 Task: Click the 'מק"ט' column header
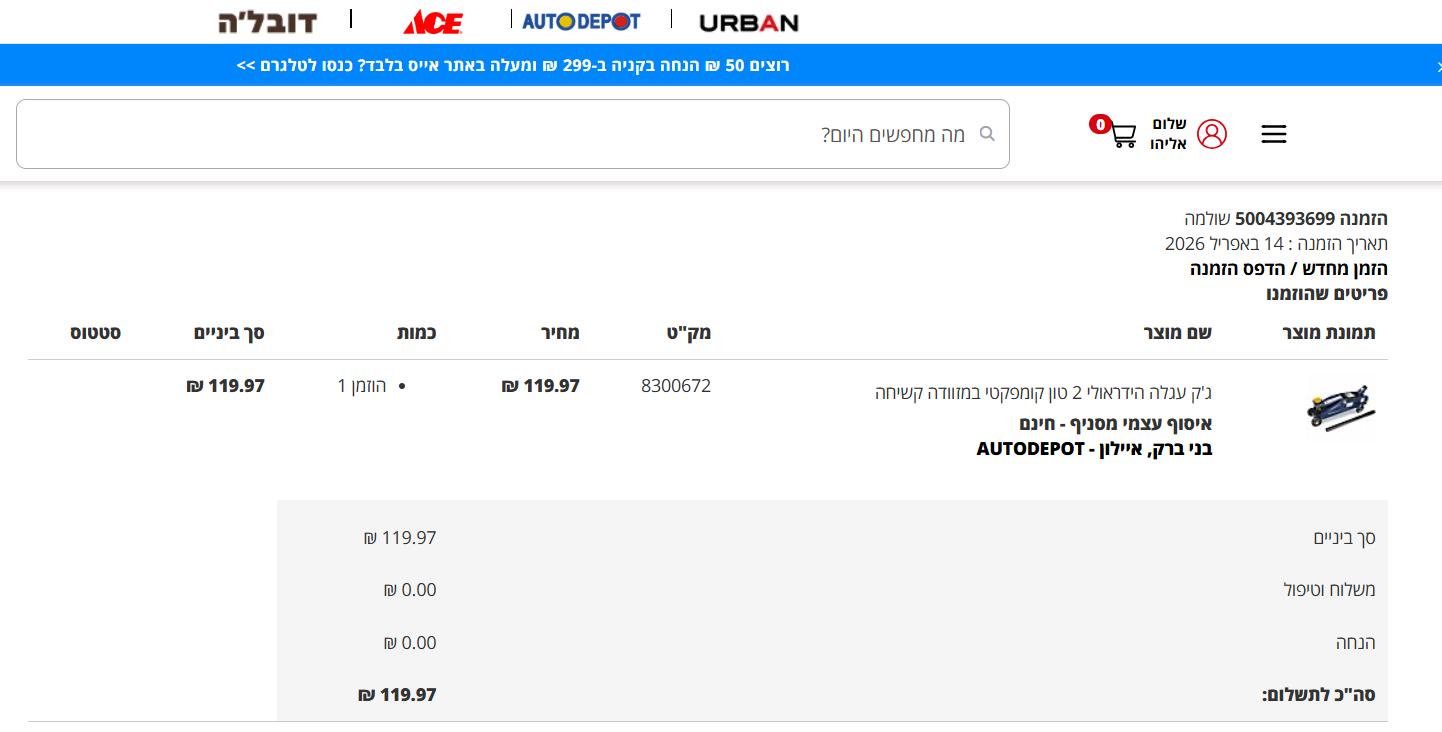pos(687,333)
